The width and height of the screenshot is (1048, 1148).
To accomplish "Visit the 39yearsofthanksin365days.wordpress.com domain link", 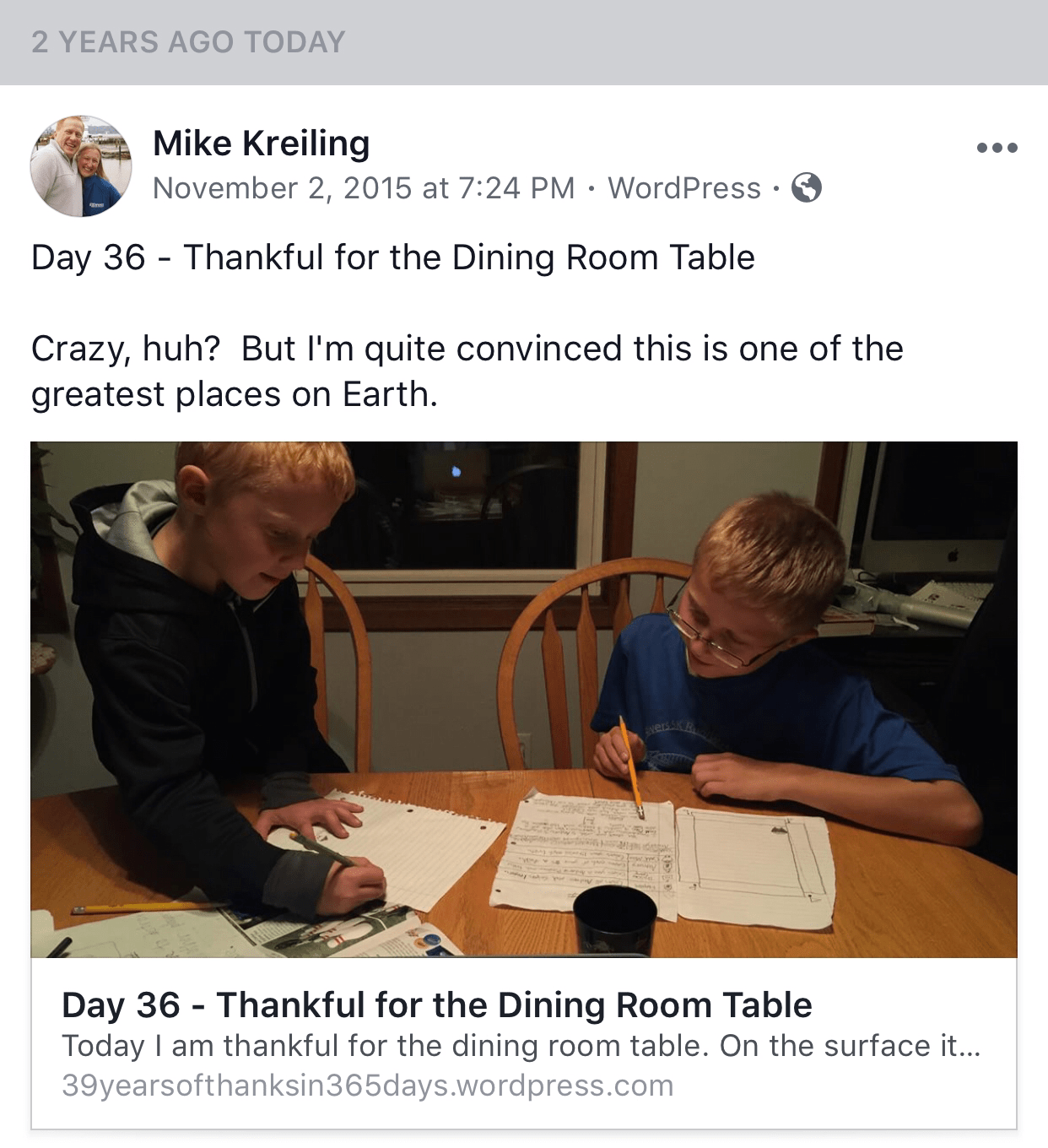I will [x=367, y=1086].
